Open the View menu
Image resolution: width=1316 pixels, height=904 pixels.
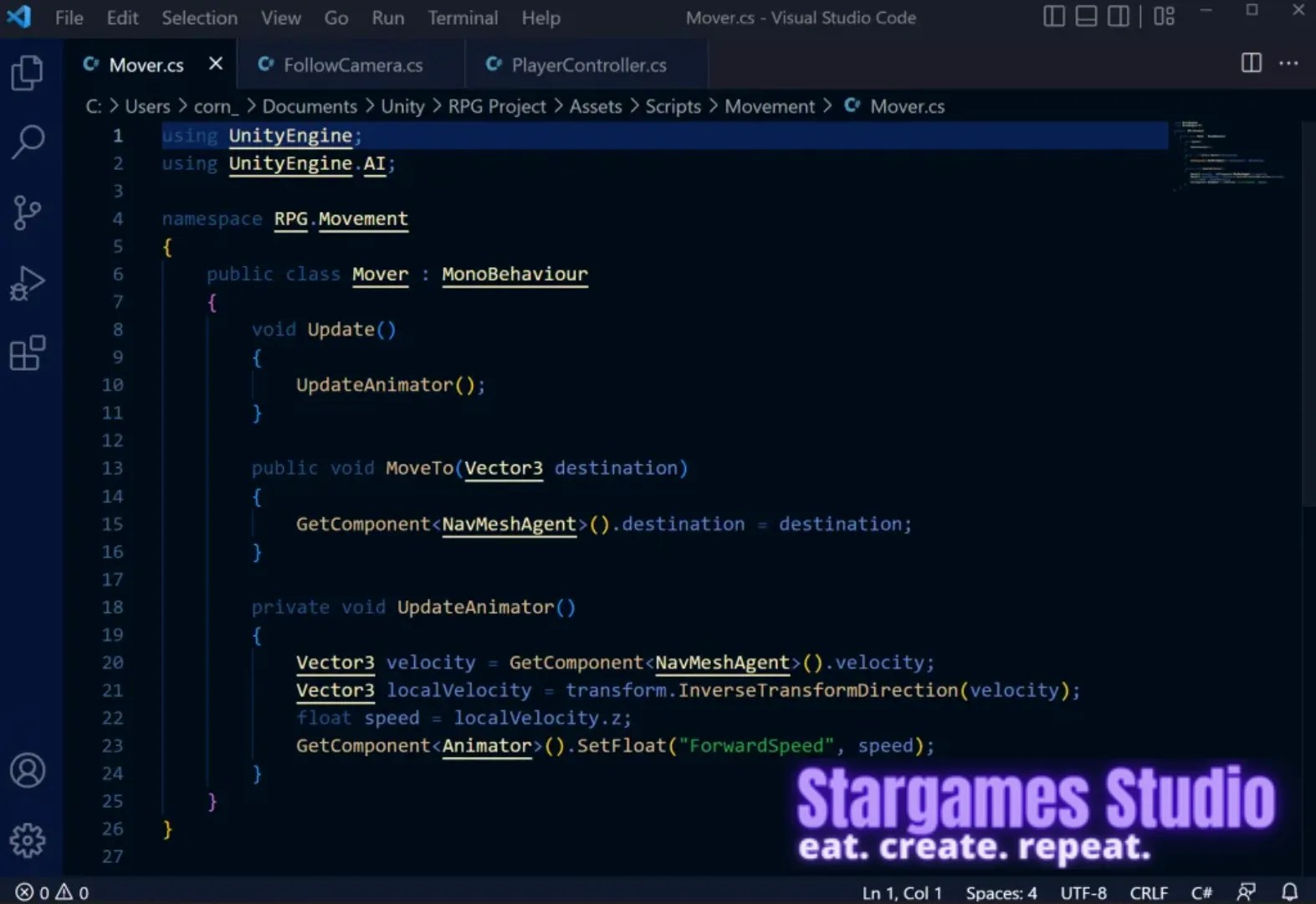click(280, 18)
